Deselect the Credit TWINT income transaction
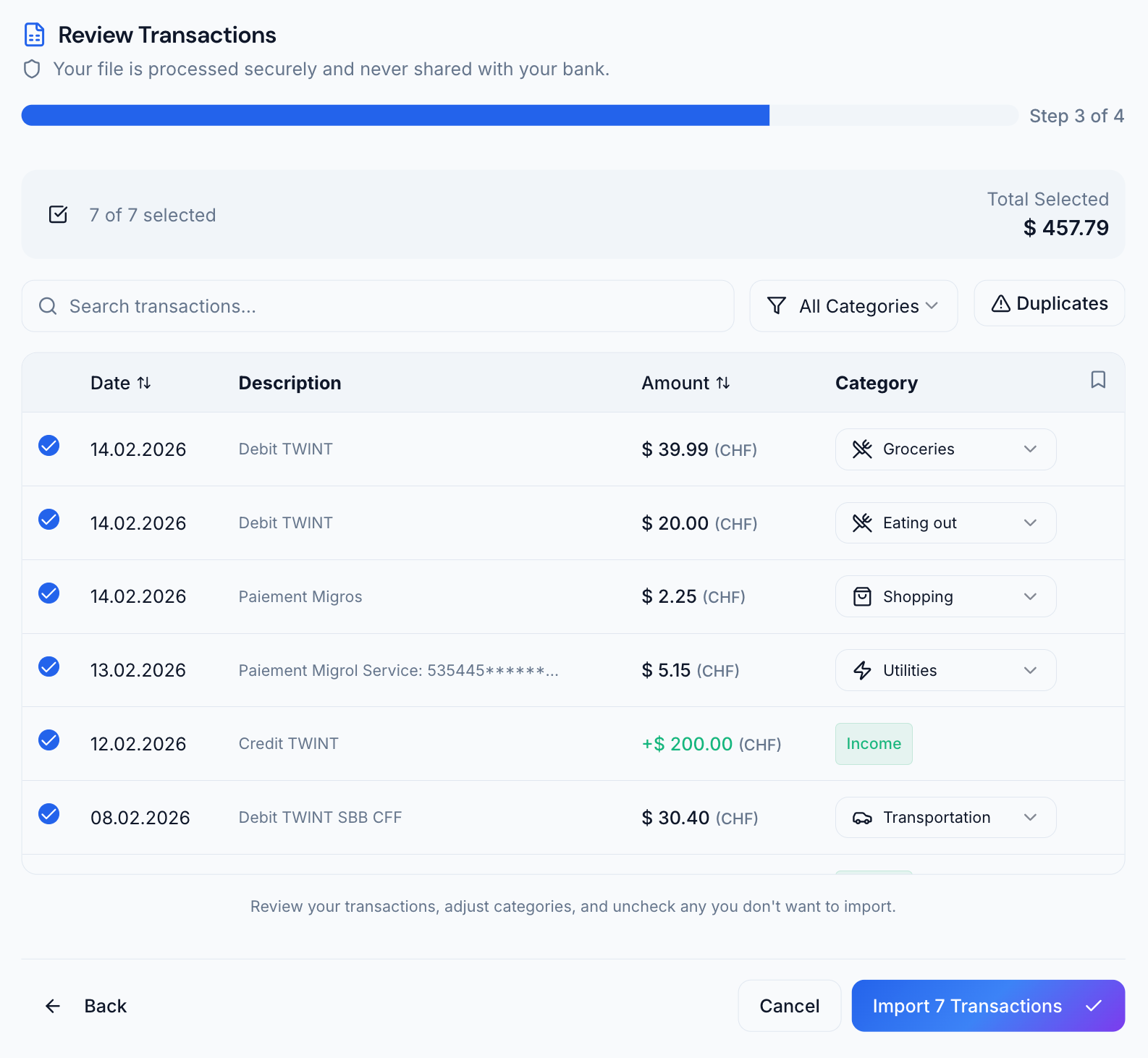The height and width of the screenshot is (1058, 1148). tap(48, 740)
